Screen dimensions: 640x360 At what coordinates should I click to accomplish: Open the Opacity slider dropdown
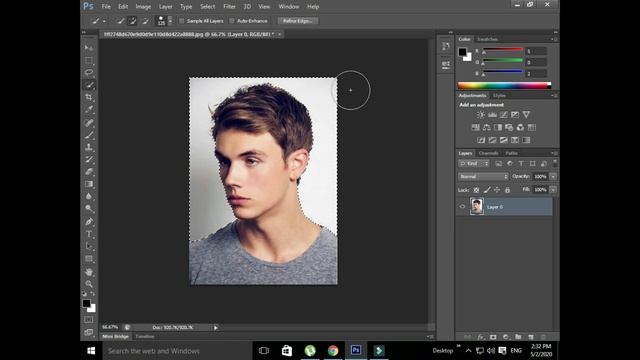[553, 176]
